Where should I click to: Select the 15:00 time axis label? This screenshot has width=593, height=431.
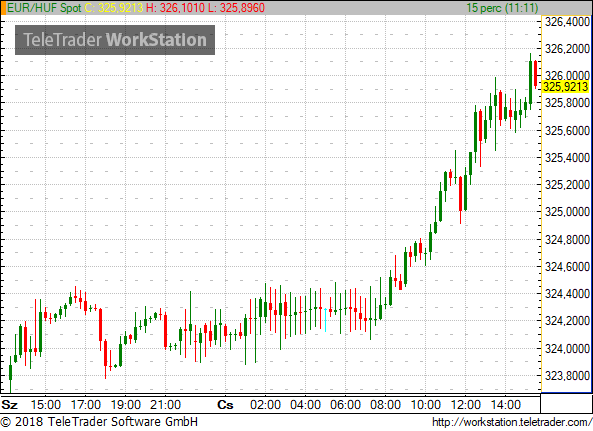point(45,405)
